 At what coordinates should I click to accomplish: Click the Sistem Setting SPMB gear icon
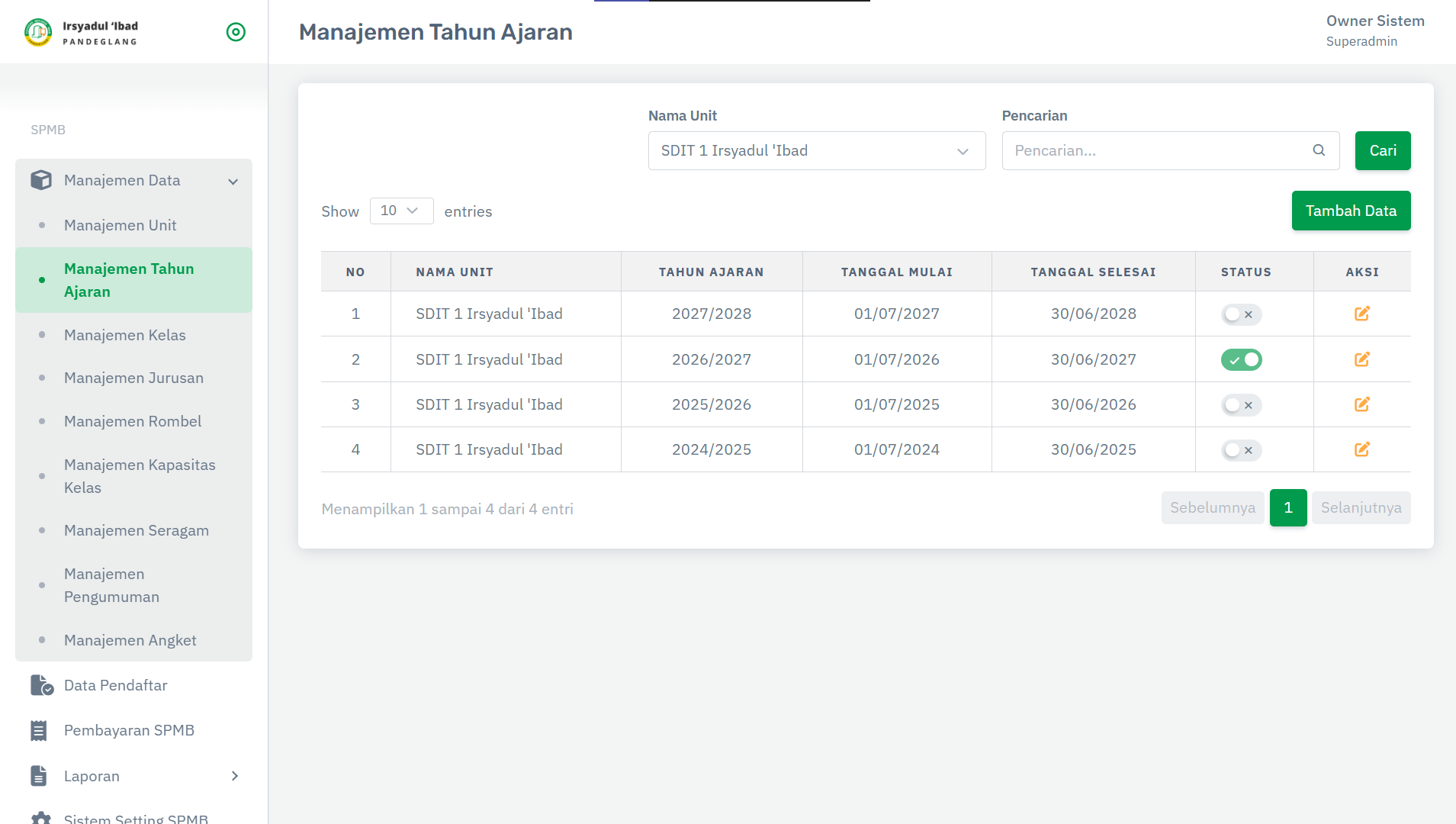41,818
